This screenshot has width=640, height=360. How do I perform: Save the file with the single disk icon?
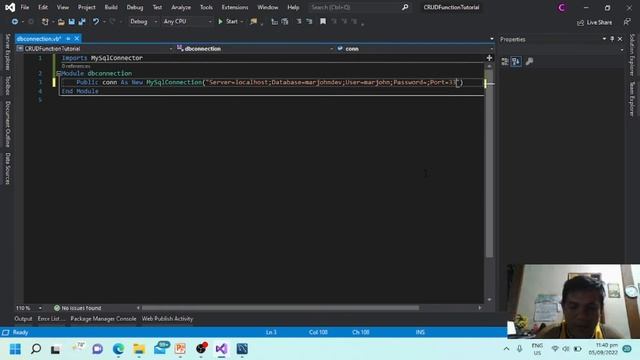(71, 22)
